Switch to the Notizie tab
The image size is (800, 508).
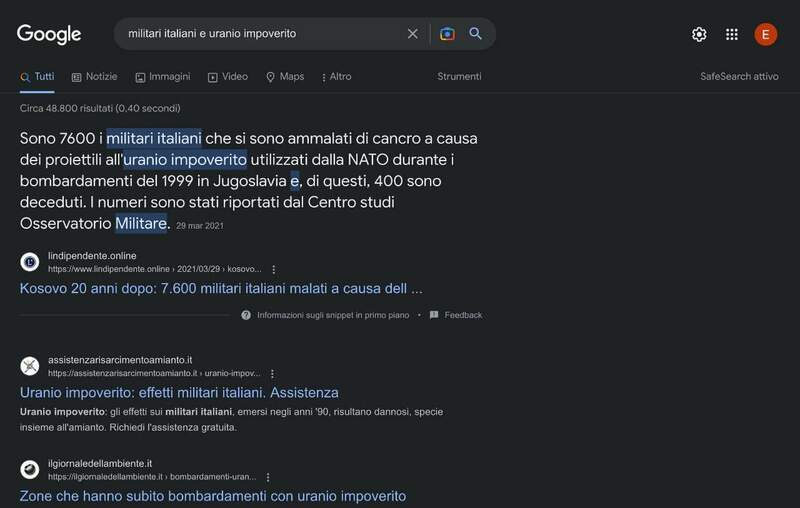94,77
